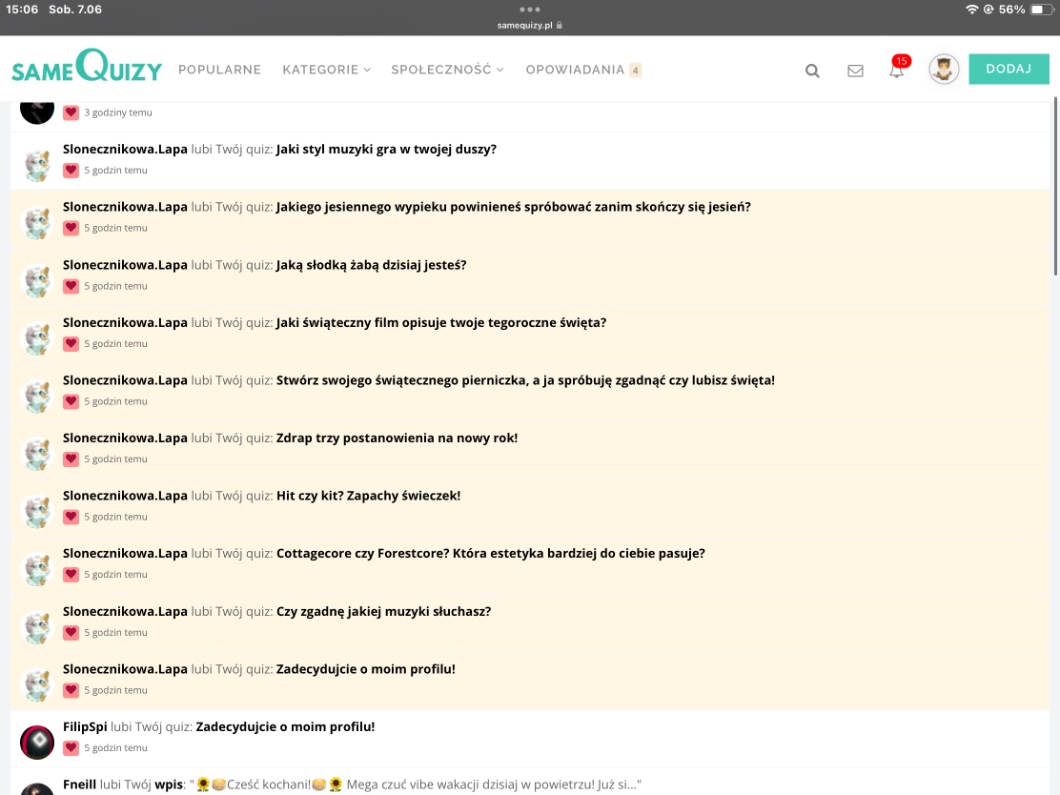1060x795 pixels.
Task: Click the FilipSpi user avatar
Action: pyautogui.click(x=37, y=742)
